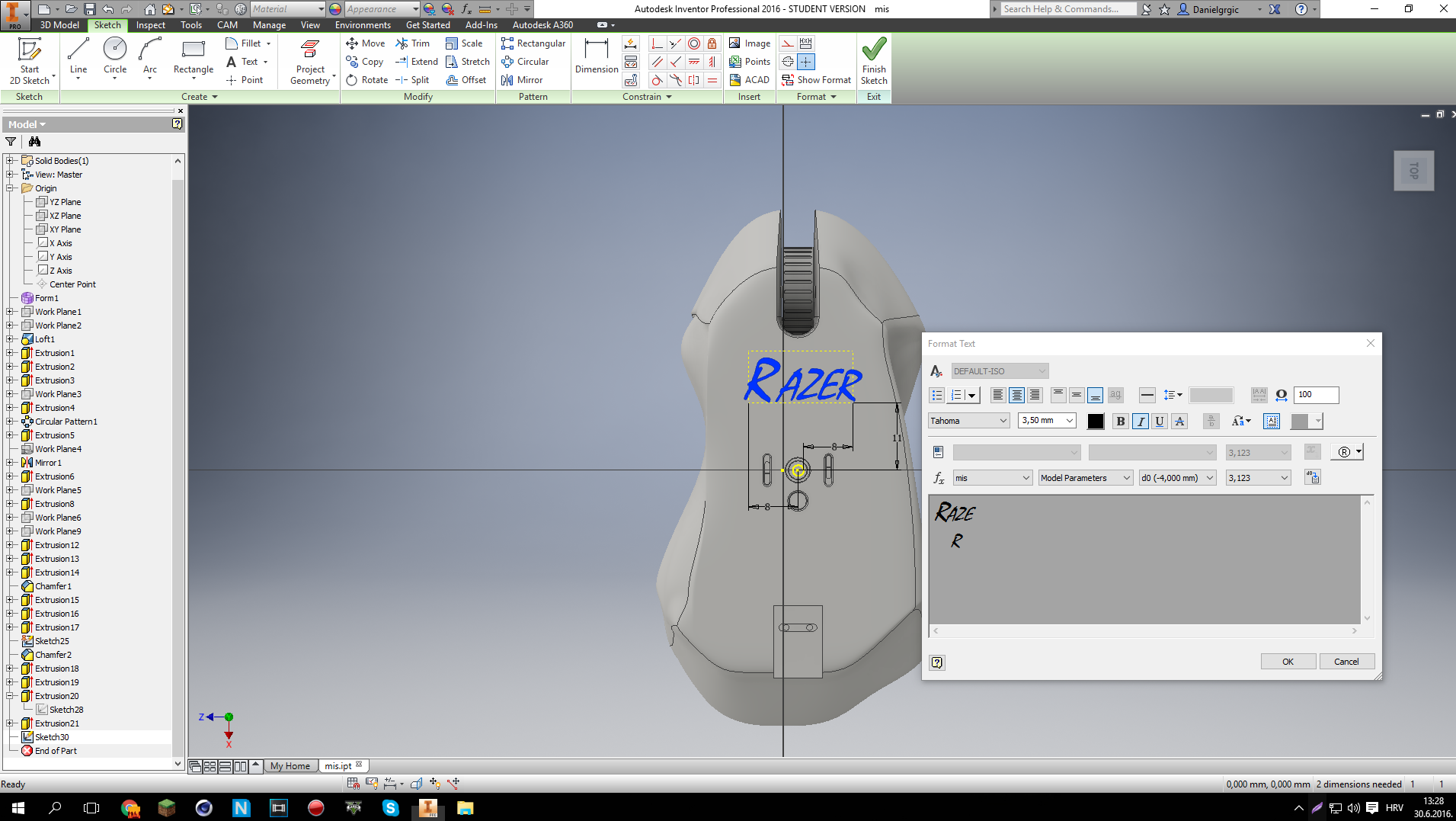Toggle Underline in Format Text
Screen dimensions: 1456x821
(1160, 422)
